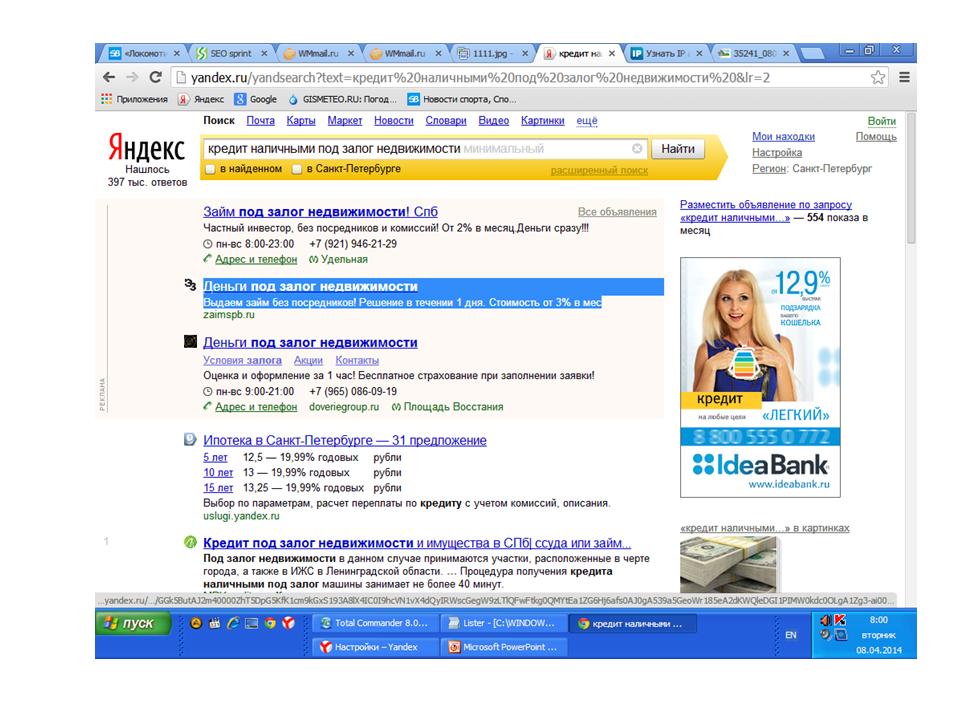Viewport: 960px width, 720px height.
Task: Click EN language indicator
Action: pyautogui.click(x=790, y=636)
